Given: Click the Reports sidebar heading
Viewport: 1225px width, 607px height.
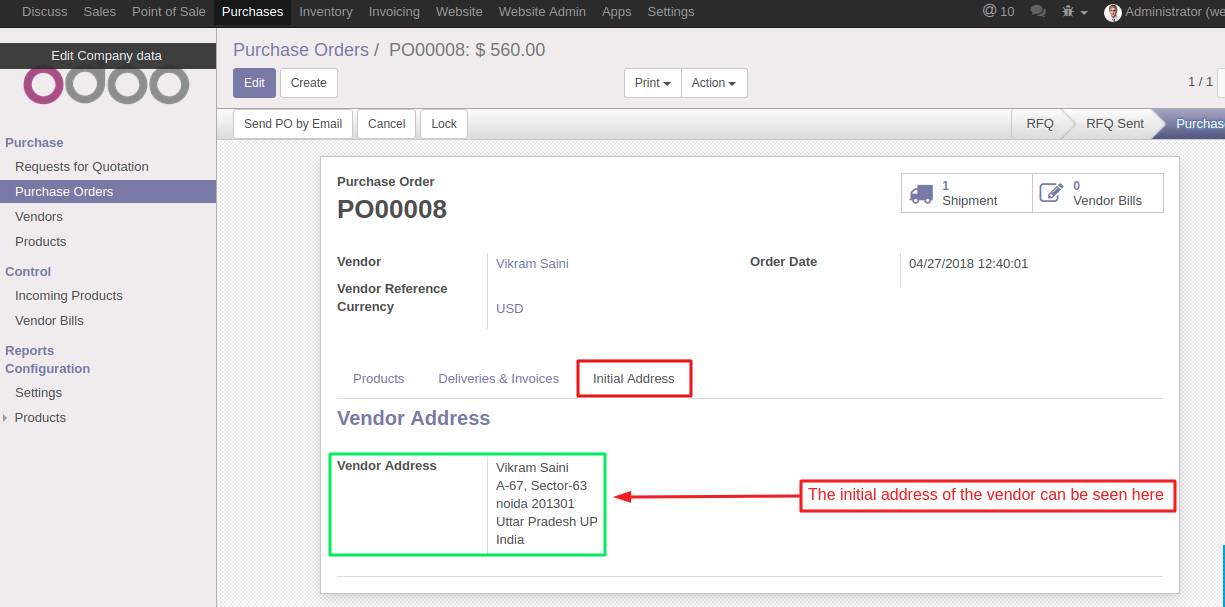Looking at the screenshot, I should [30, 351].
